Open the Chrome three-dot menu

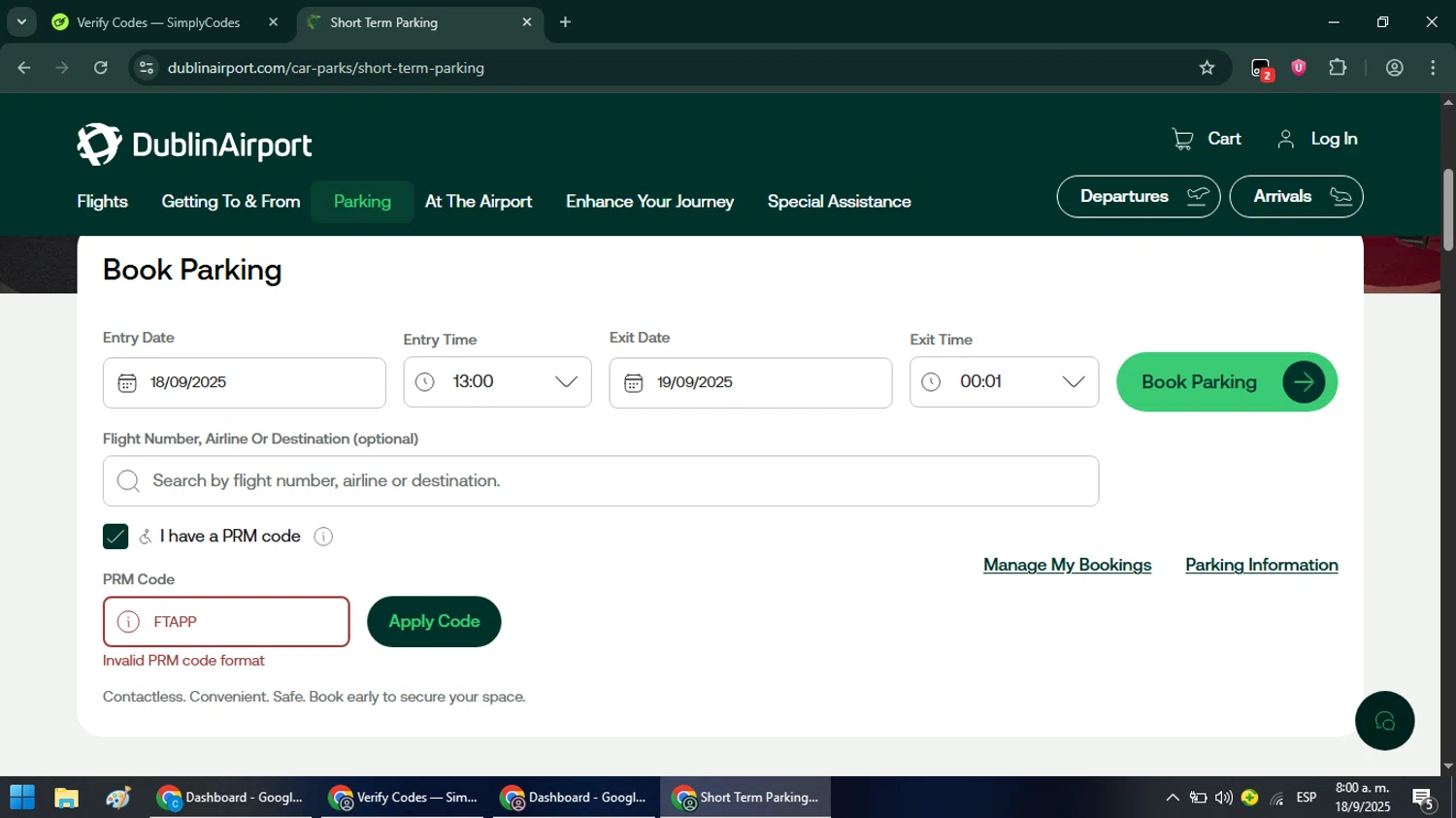tap(1433, 68)
